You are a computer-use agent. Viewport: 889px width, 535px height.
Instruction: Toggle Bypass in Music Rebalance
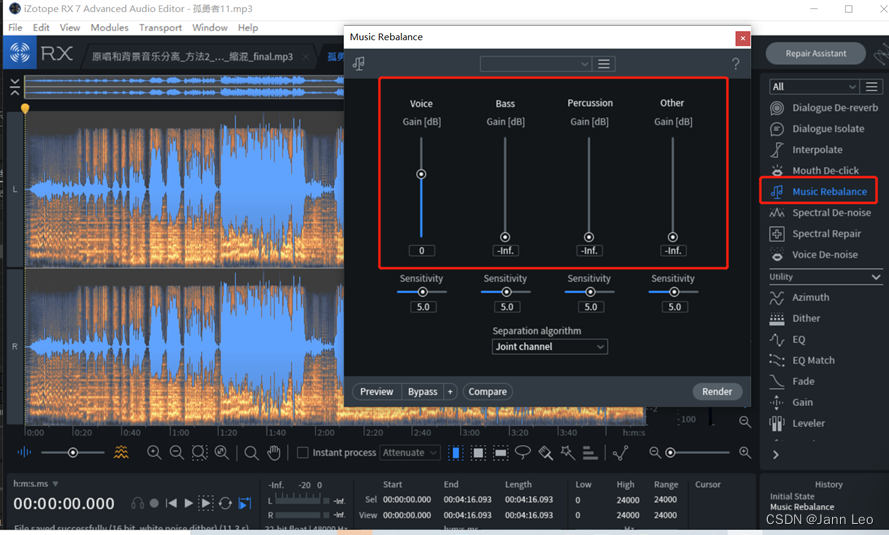422,392
